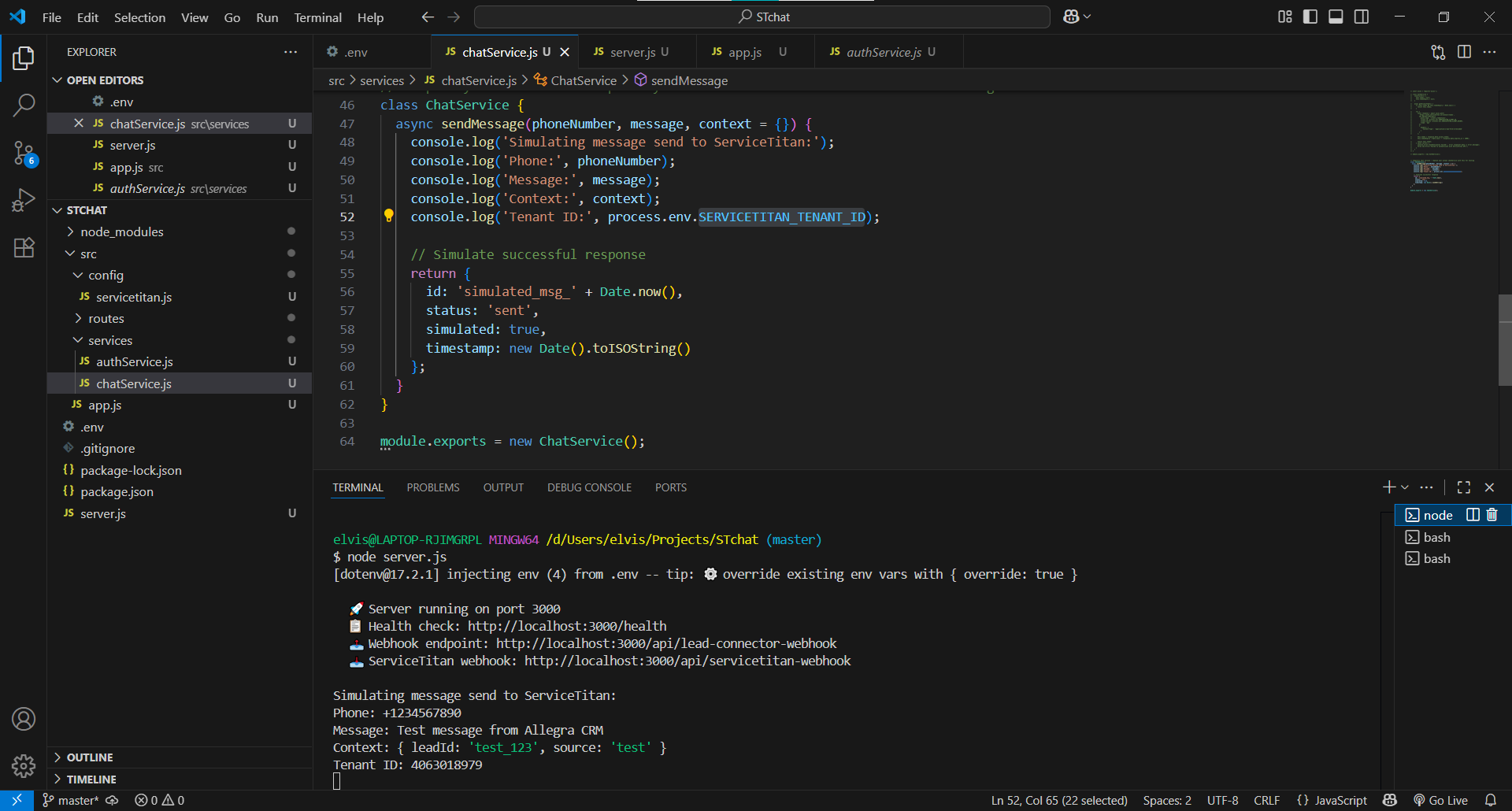Expand the OUTLINE section

90,757
